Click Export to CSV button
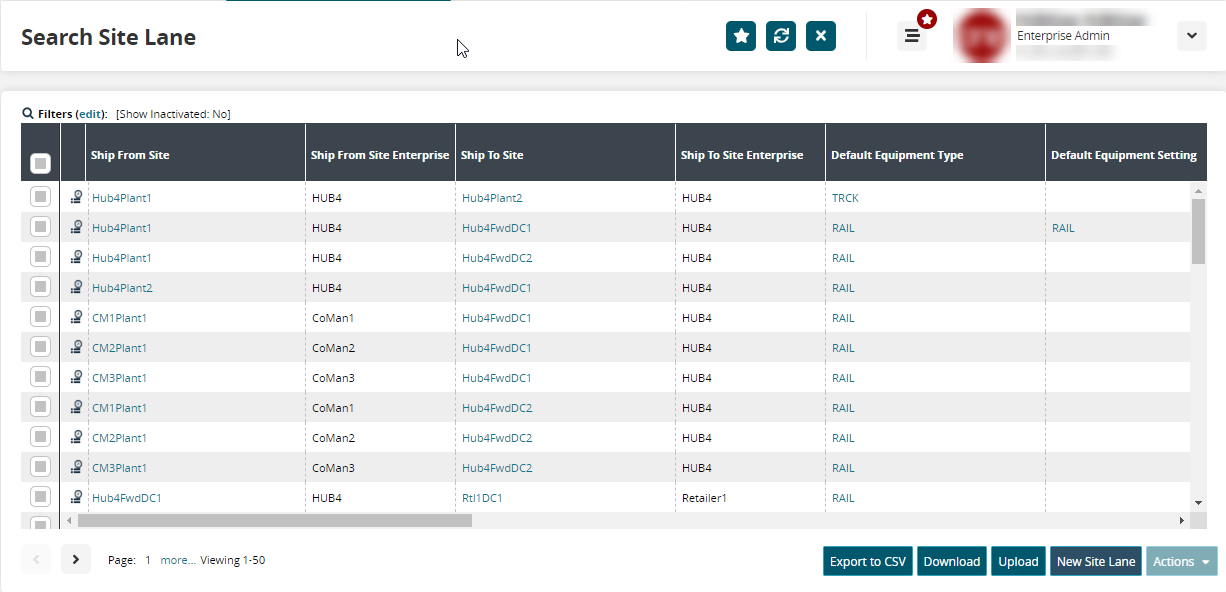This screenshot has width=1226, height=592. click(x=867, y=561)
